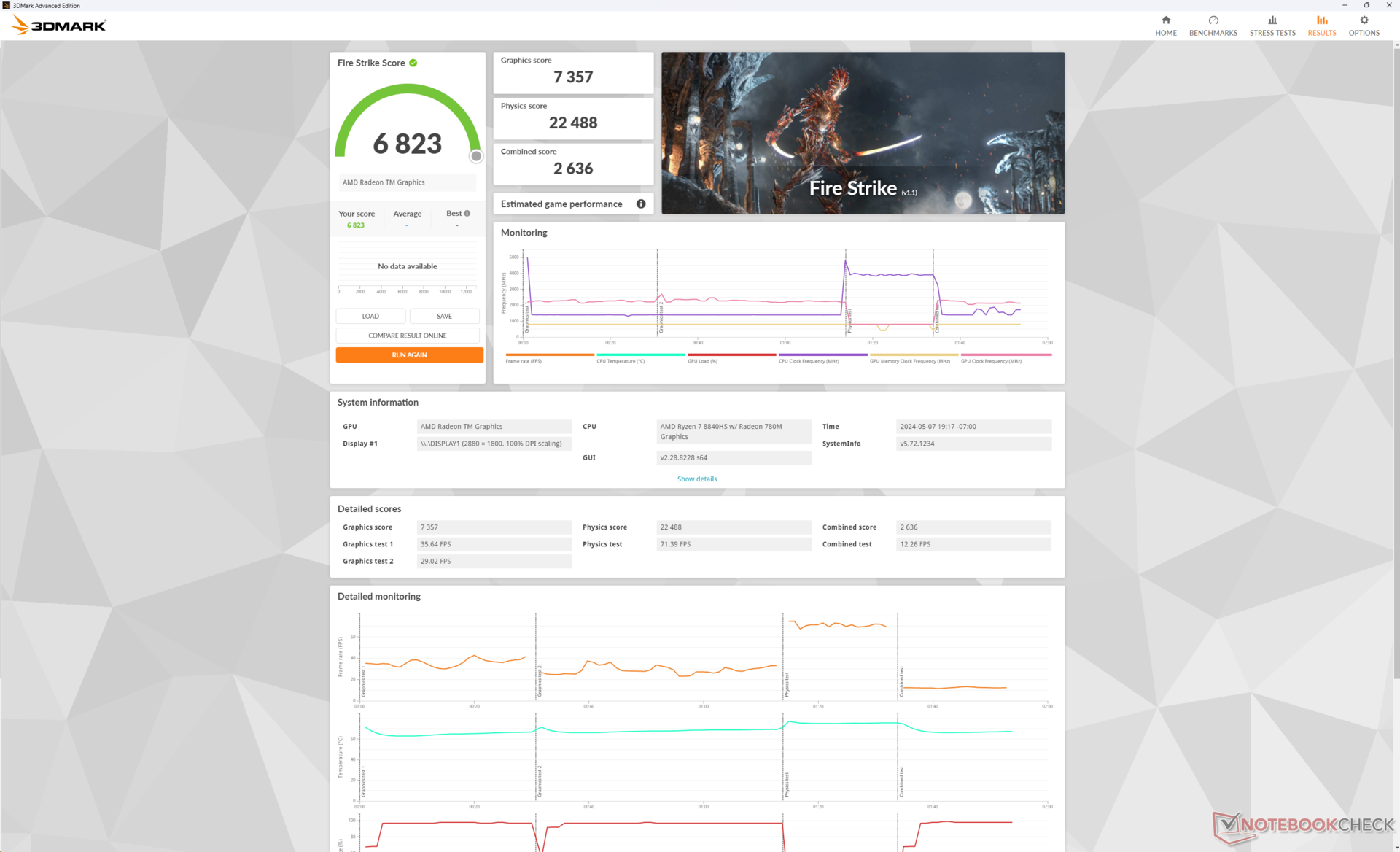Select the Results tab

point(1321,26)
